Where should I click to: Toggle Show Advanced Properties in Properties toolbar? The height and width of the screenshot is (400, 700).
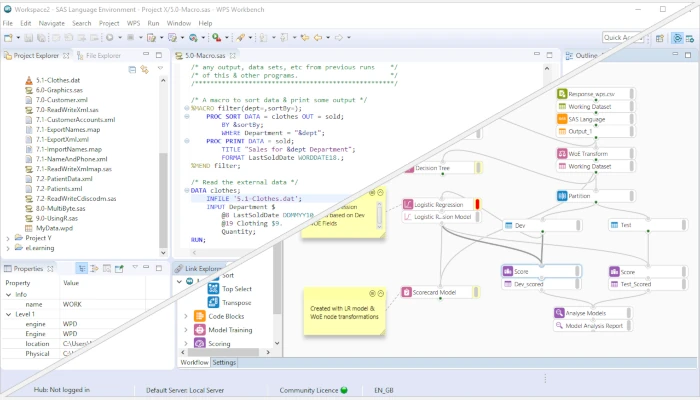94,268
